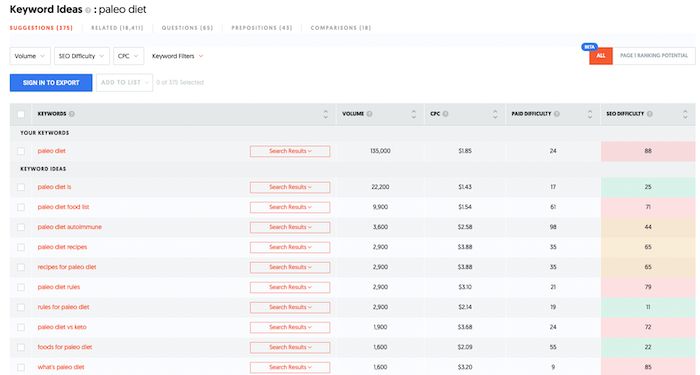Select checkbox for 'paleo diet is'
This screenshot has height=375, width=700.
pyautogui.click(x=21, y=187)
